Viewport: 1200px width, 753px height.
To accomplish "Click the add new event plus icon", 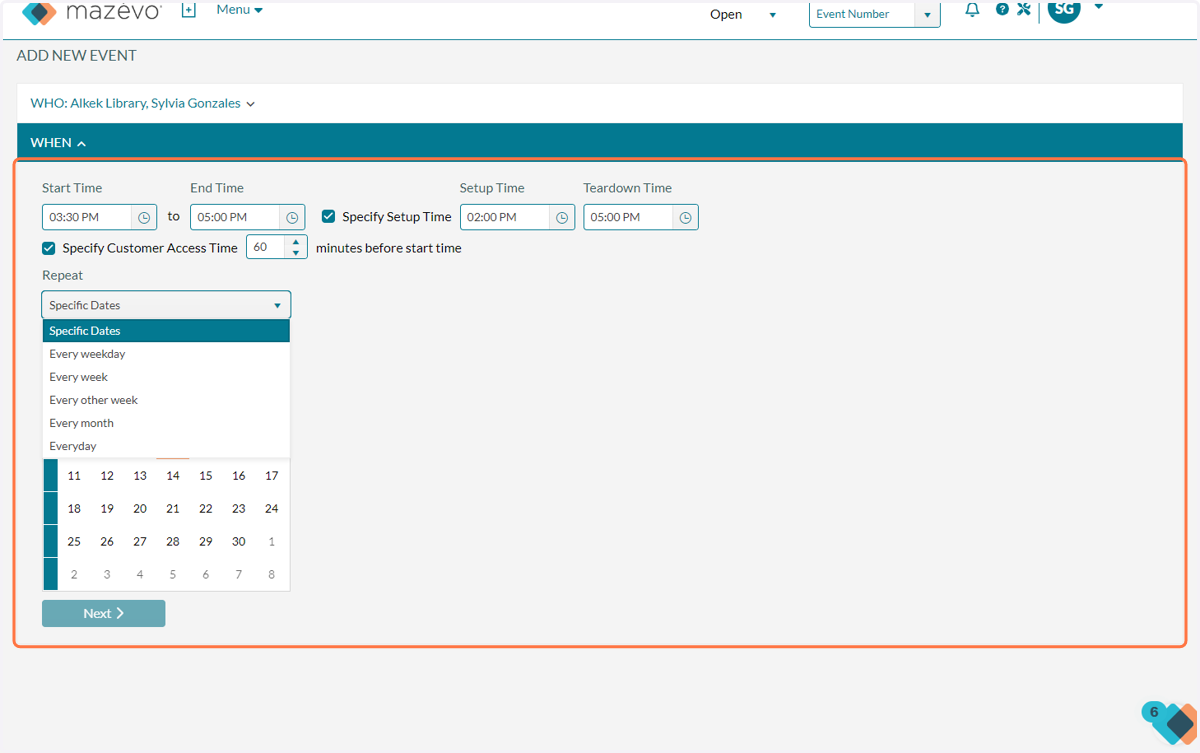I will (188, 10).
